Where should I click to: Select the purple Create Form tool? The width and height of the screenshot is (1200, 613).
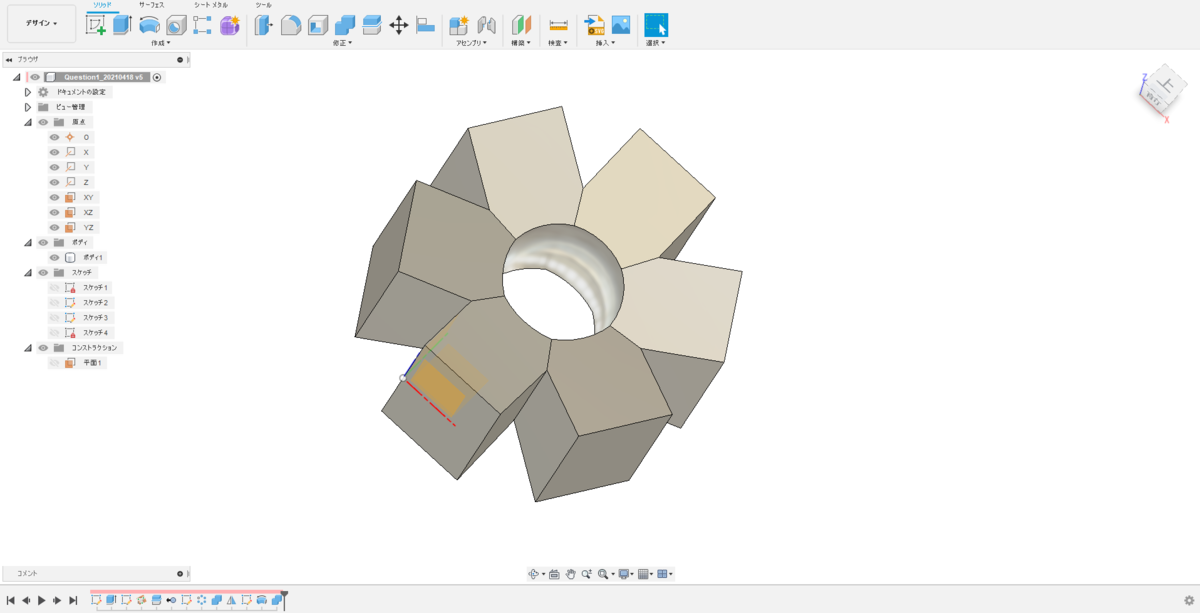point(229,25)
